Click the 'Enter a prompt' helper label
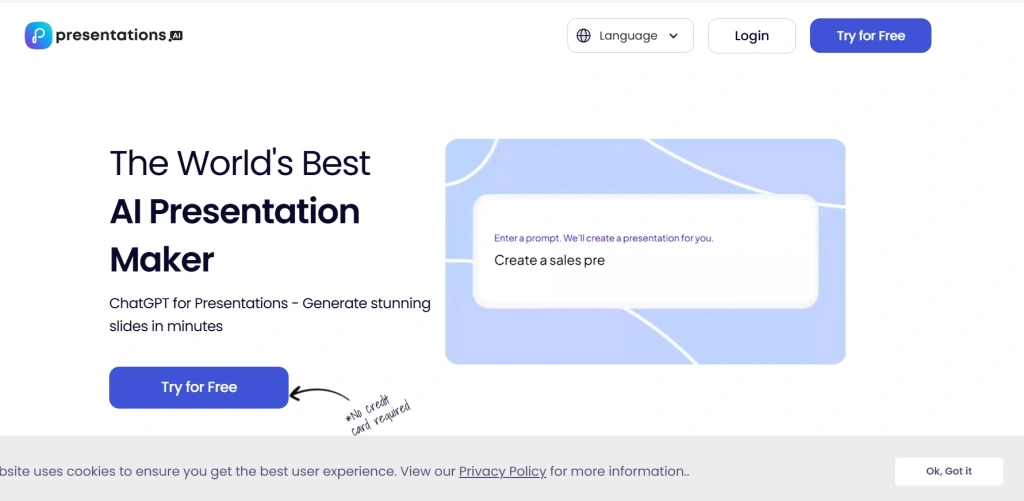Screen dimensions: 1024x501 pyautogui.click(x=603, y=239)
